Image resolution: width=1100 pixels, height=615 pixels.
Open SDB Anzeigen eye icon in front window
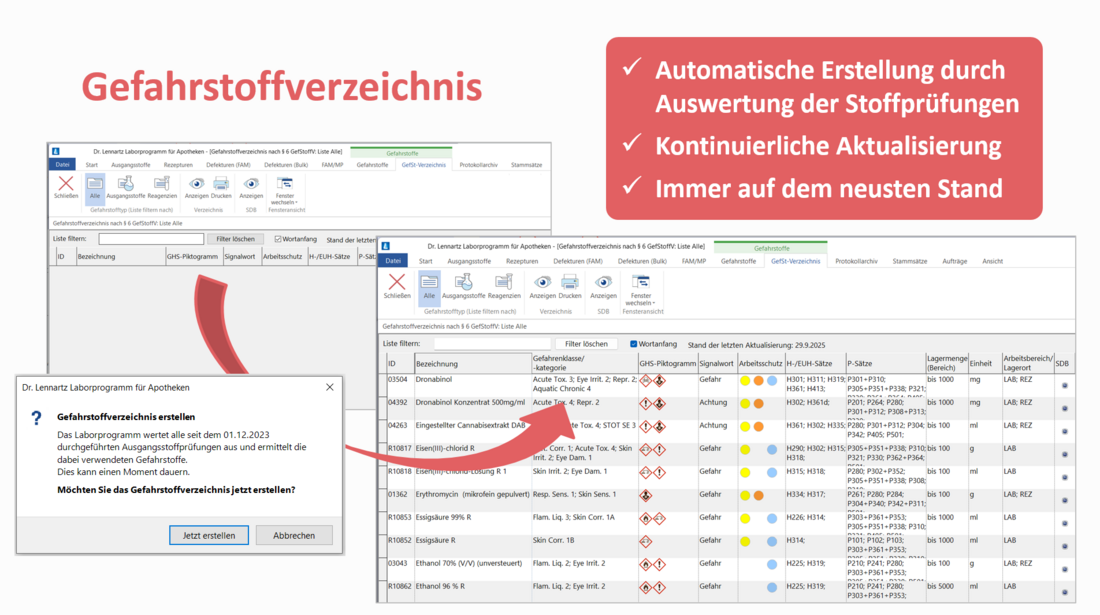(603, 284)
